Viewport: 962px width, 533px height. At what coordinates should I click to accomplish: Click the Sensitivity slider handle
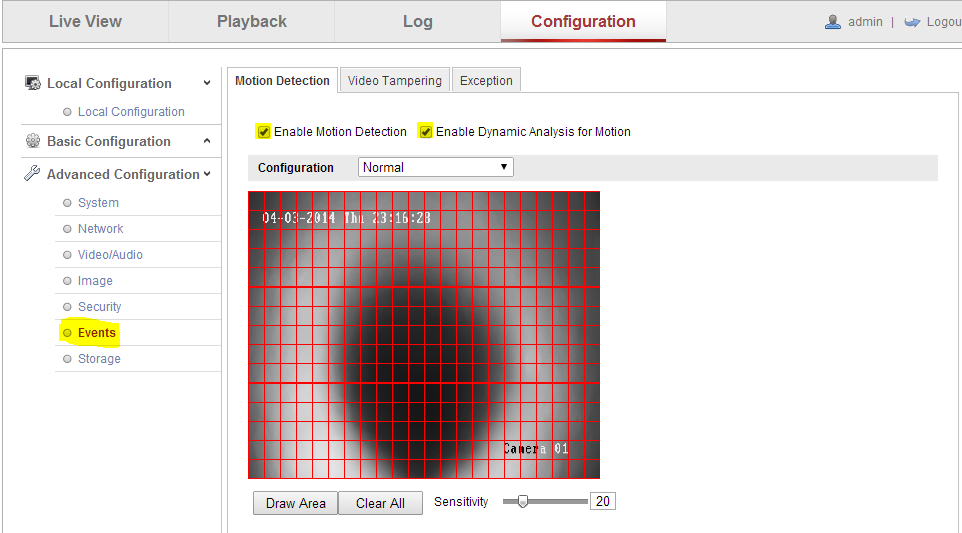coord(522,502)
